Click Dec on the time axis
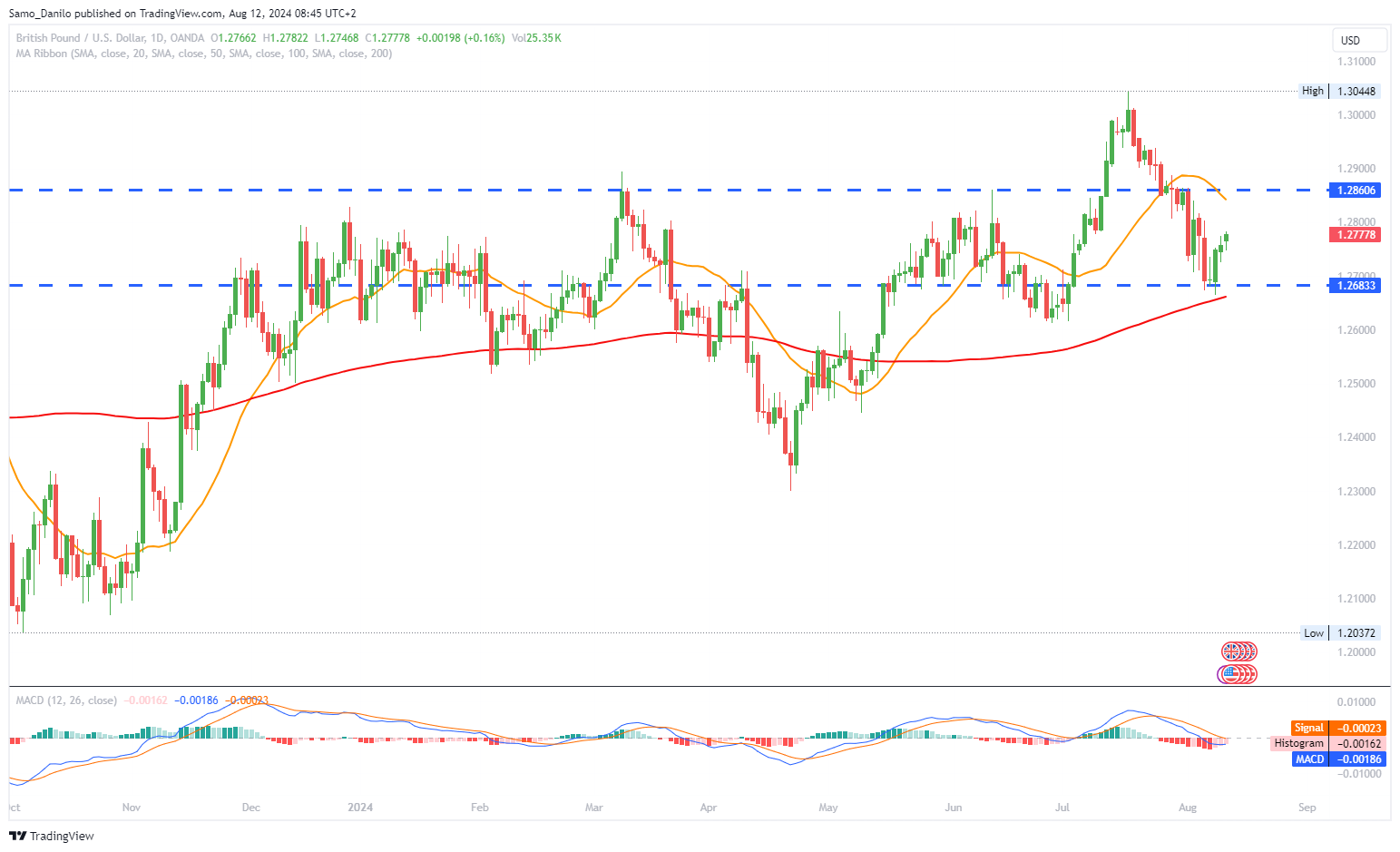This screenshot has width=1400, height=852. [x=251, y=808]
